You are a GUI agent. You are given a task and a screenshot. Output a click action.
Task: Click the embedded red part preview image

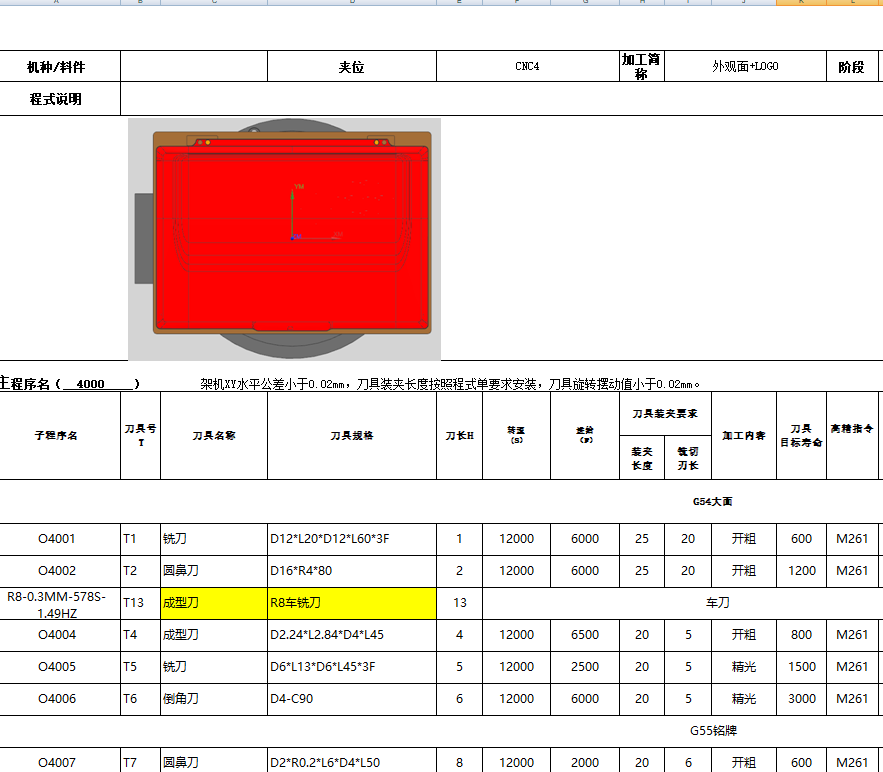pyautogui.click(x=283, y=238)
